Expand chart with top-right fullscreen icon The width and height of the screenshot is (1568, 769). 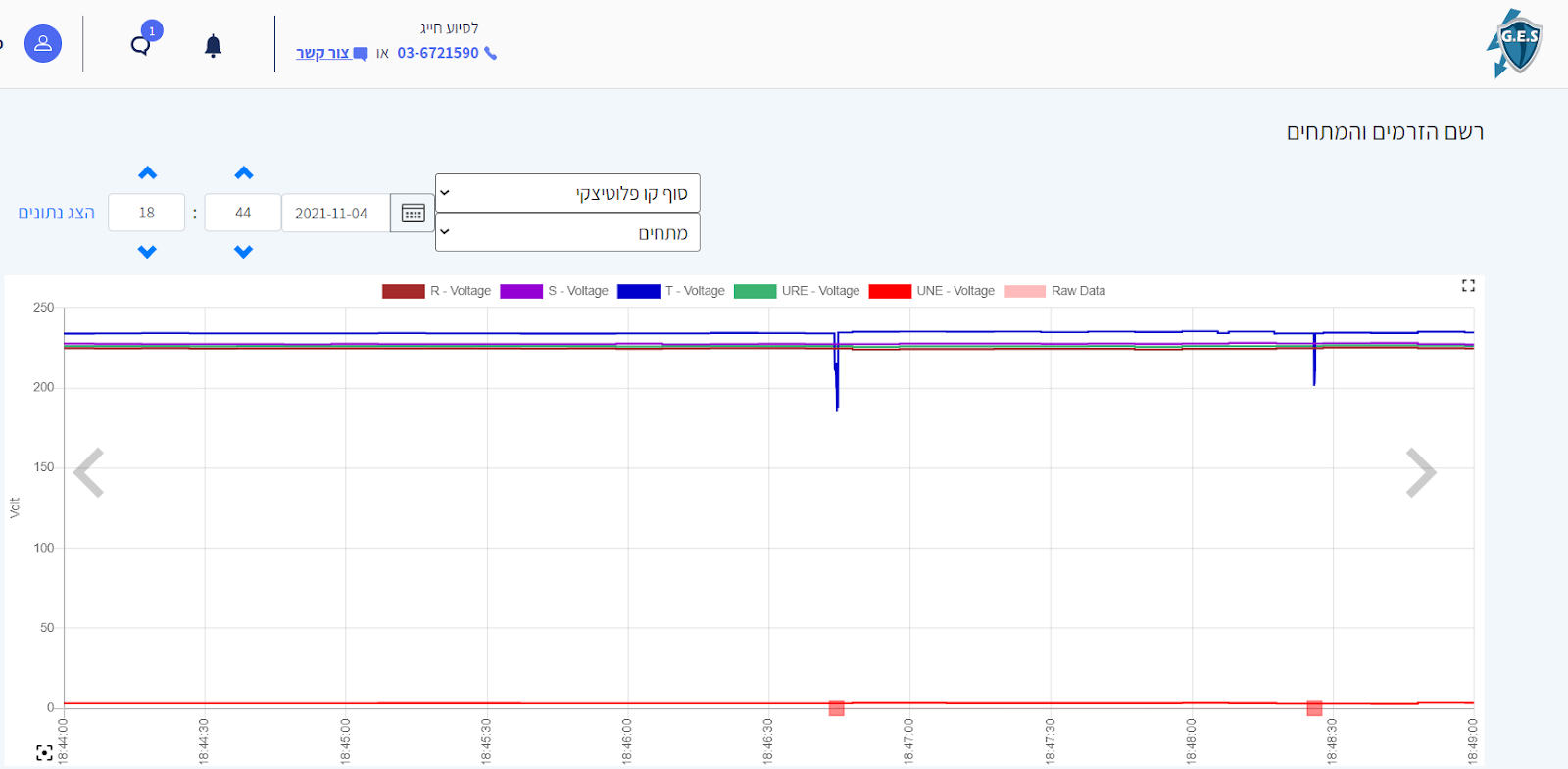(x=1468, y=286)
